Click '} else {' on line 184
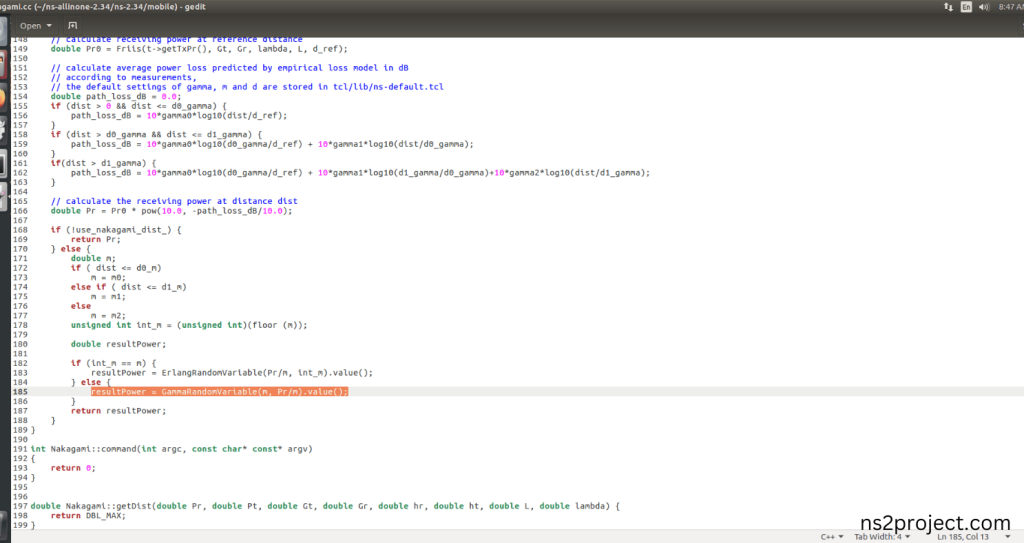The height and width of the screenshot is (543, 1024). (x=91, y=382)
